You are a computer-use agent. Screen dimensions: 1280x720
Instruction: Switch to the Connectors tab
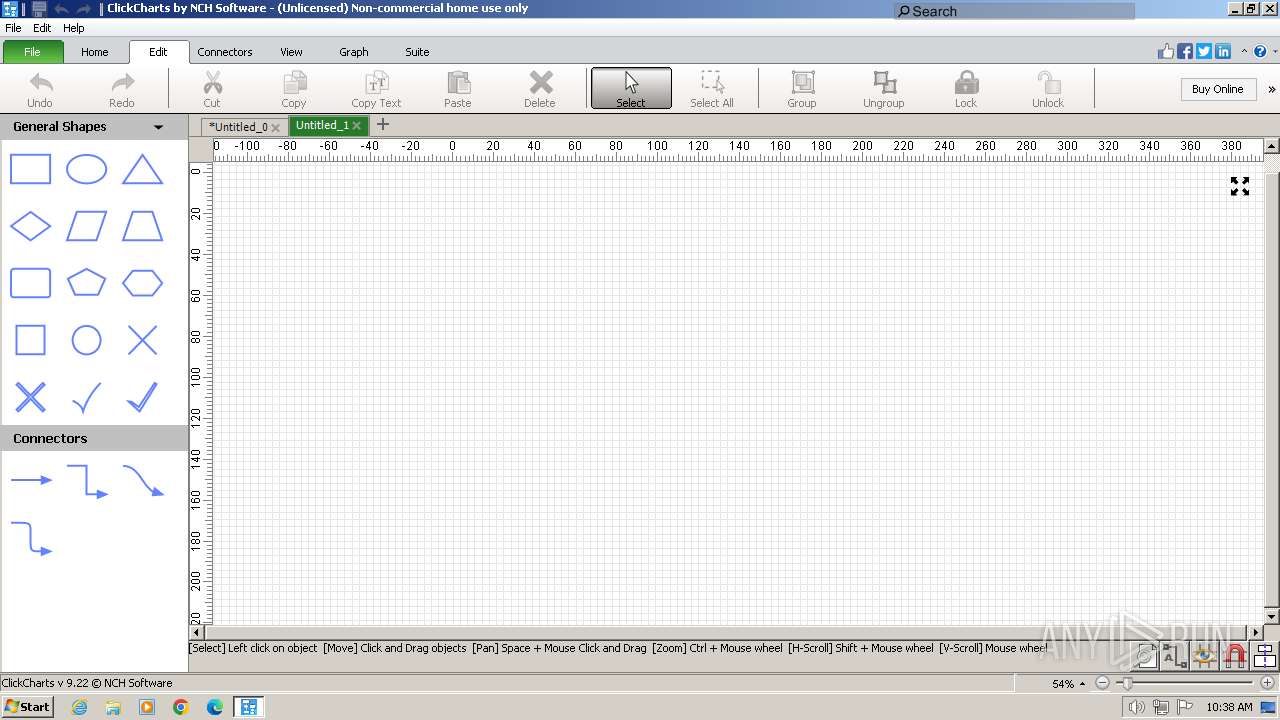(225, 52)
